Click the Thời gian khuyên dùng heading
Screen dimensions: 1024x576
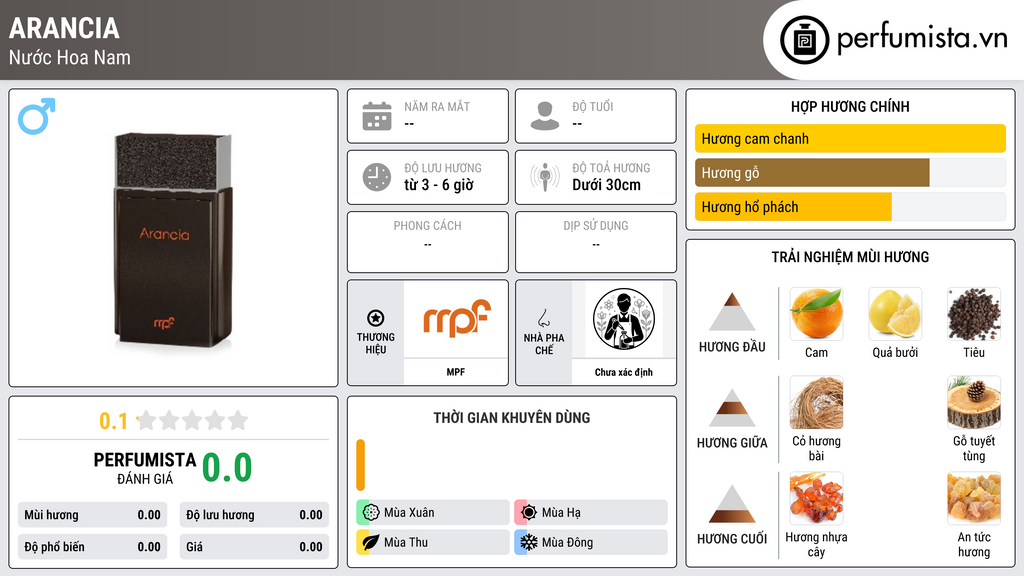point(512,417)
